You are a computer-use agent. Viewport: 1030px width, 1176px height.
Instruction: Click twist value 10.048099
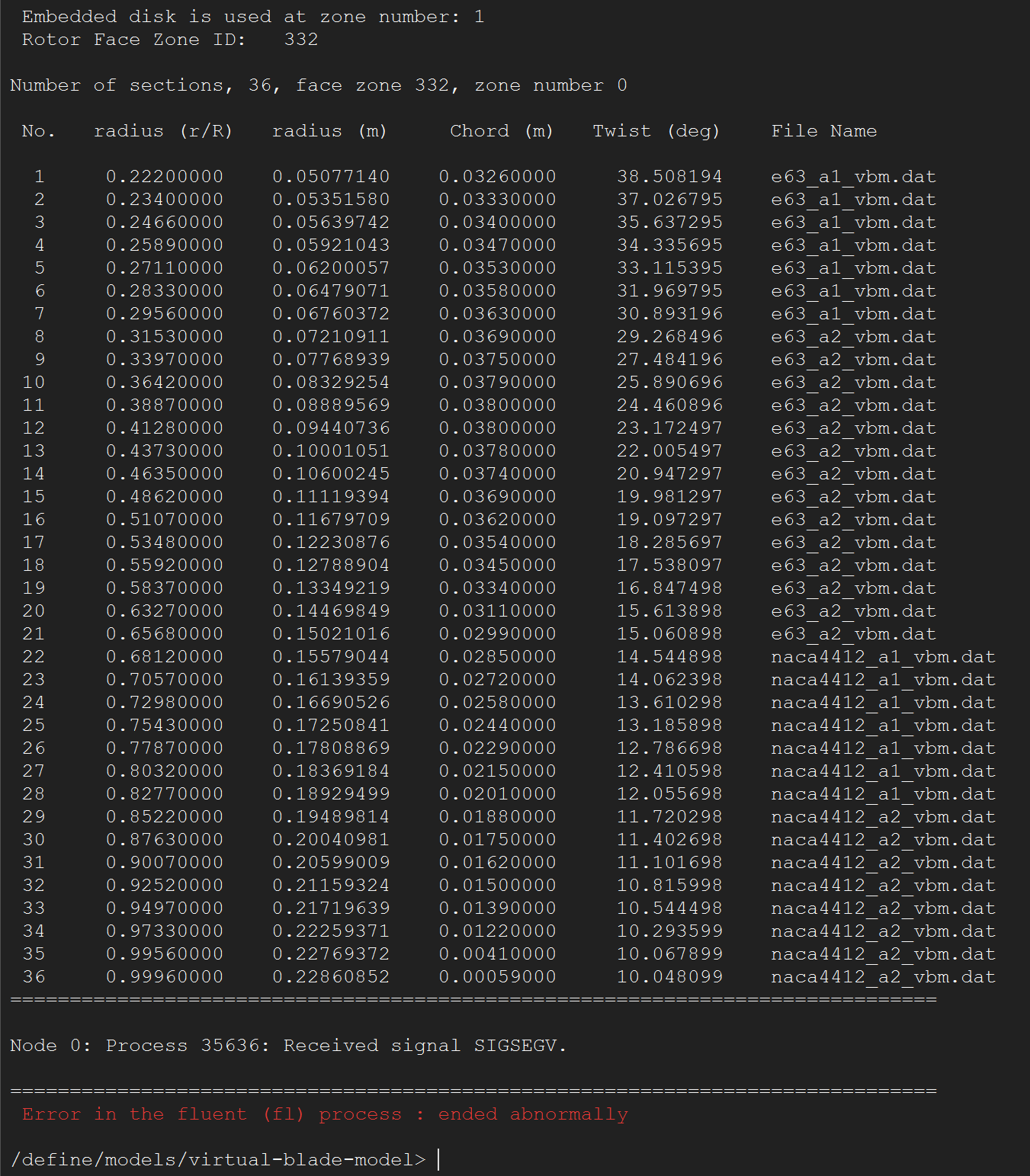pos(669,977)
